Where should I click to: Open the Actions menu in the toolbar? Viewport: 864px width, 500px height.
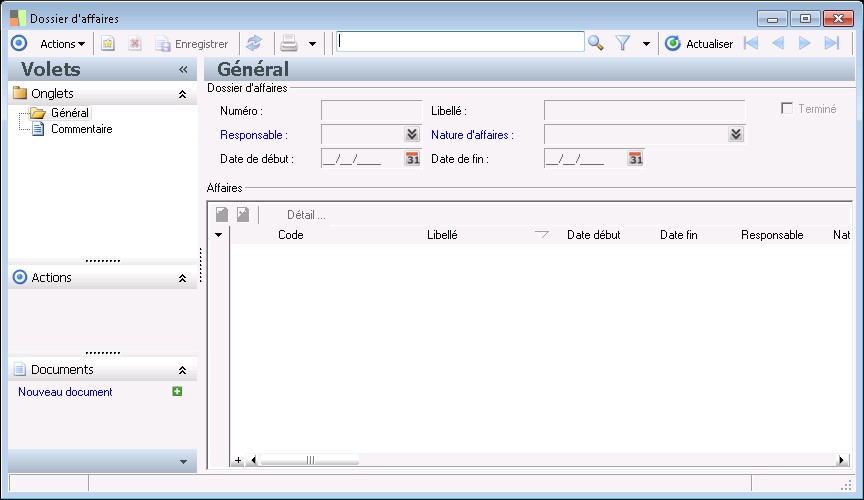pos(62,44)
